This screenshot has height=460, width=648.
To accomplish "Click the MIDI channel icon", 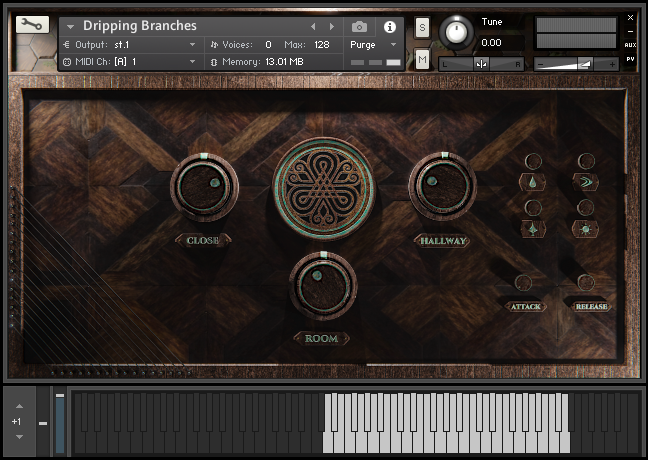I will pos(67,62).
